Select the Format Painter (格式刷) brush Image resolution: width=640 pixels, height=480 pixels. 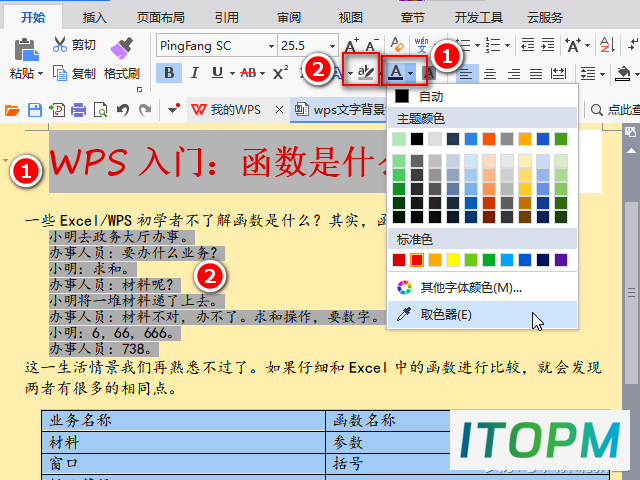[122, 49]
